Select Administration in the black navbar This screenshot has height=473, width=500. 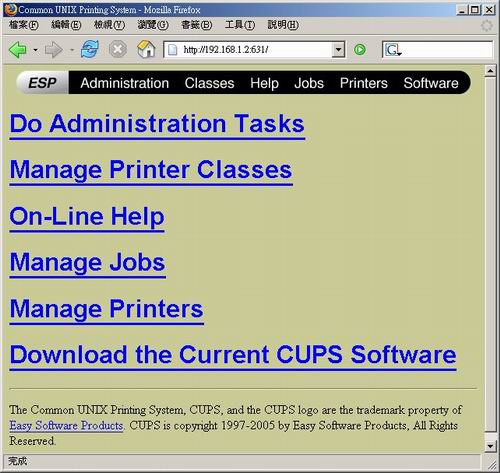point(125,83)
